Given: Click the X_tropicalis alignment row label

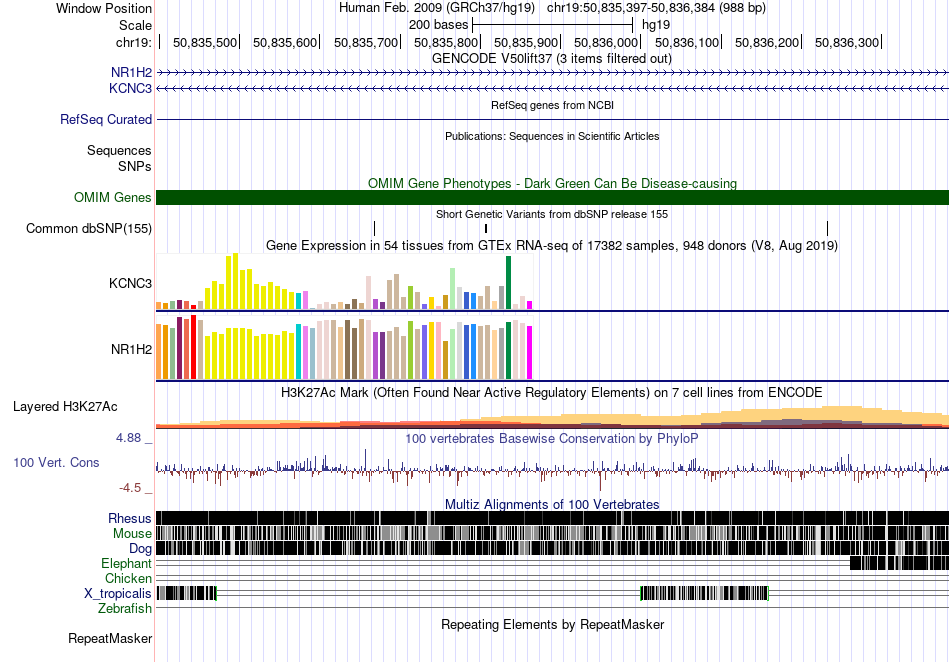Looking at the screenshot, I should point(118,594).
